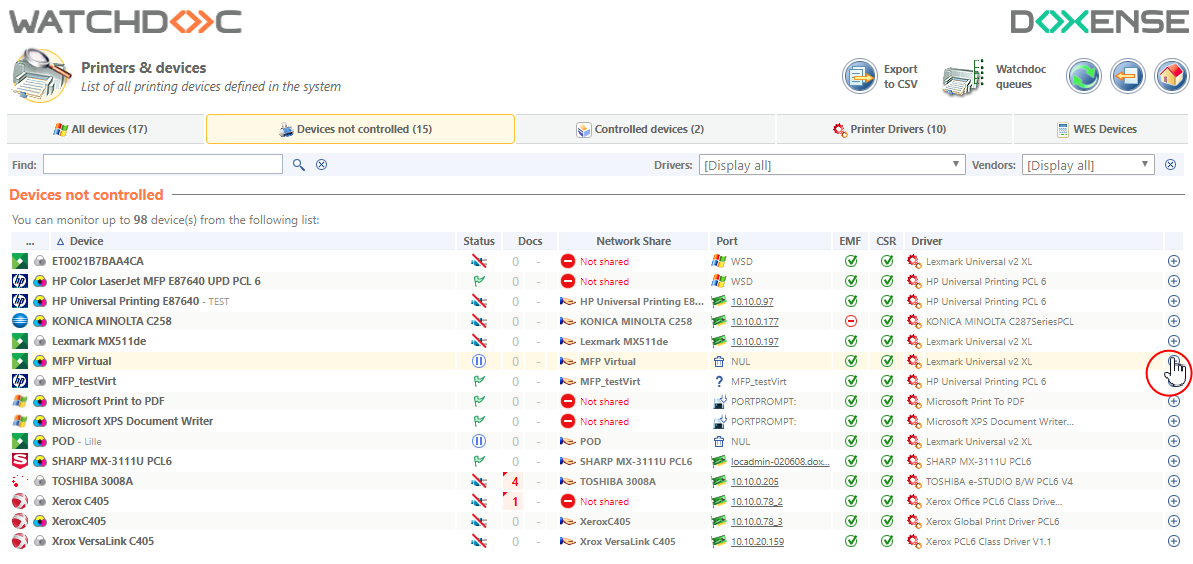Viewport: 1193px width, 564px height.
Task: Click green EMF check for ET0021B7BAA4CA
Action: [851, 261]
